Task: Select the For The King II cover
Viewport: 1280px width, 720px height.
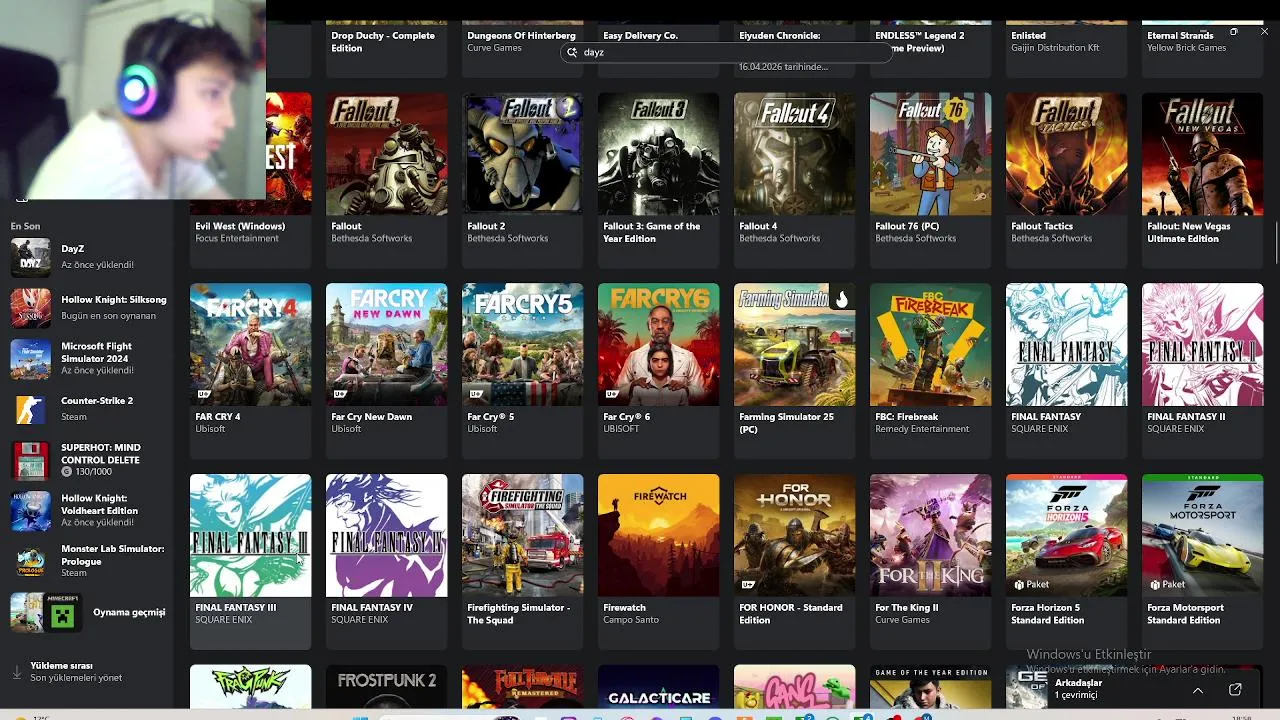Action: pos(930,535)
